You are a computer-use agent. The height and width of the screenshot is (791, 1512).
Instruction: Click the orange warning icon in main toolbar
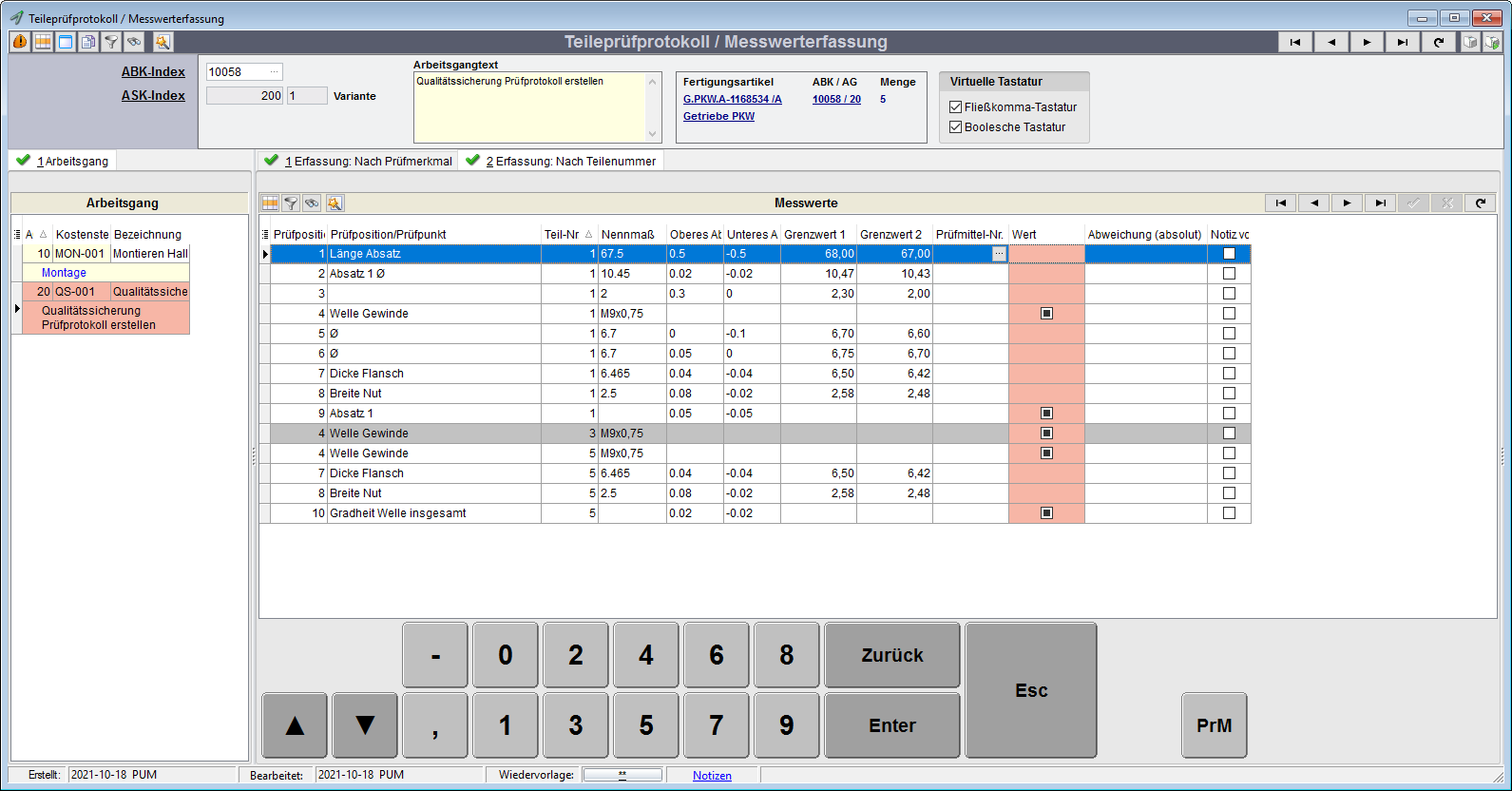click(x=20, y=42)
